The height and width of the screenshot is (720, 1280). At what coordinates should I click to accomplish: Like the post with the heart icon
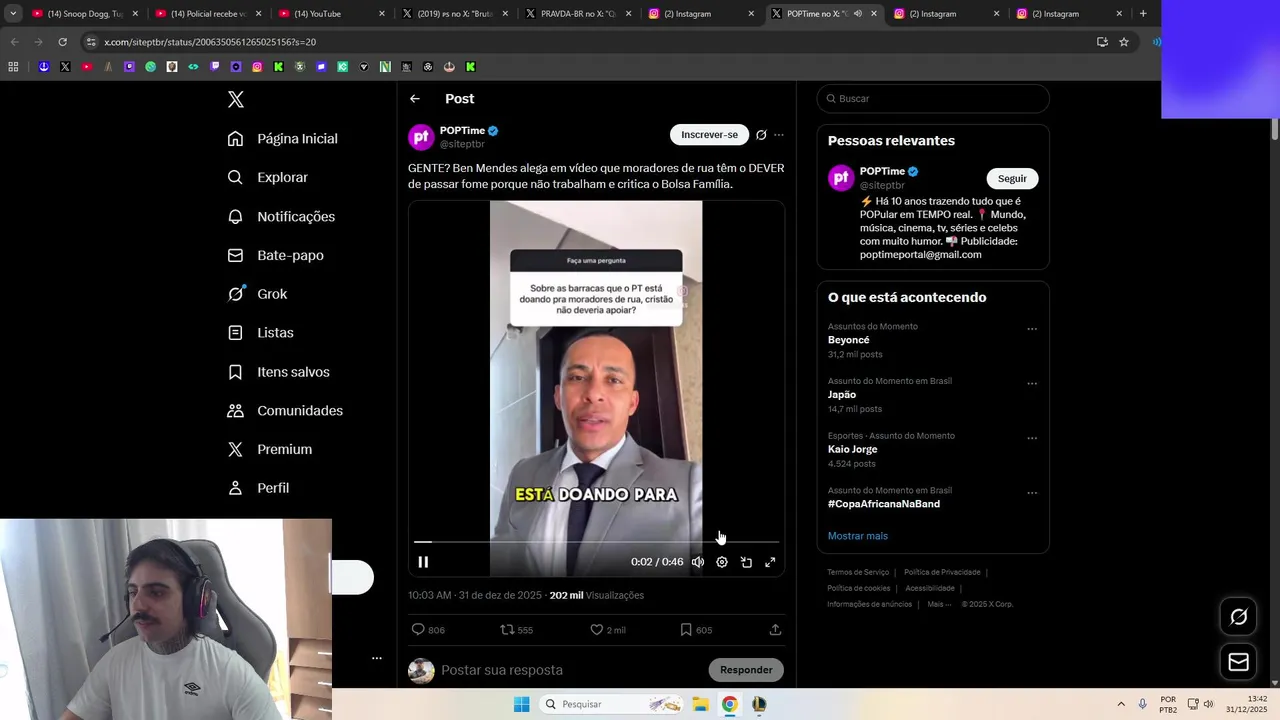607,630
